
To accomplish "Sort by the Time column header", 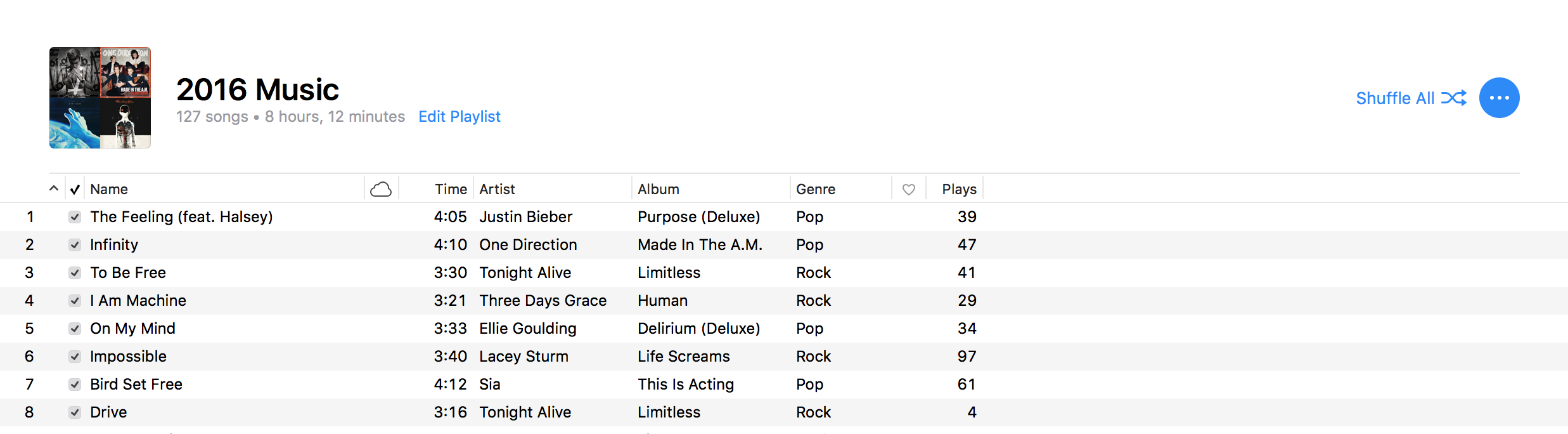I will [451, 189].
